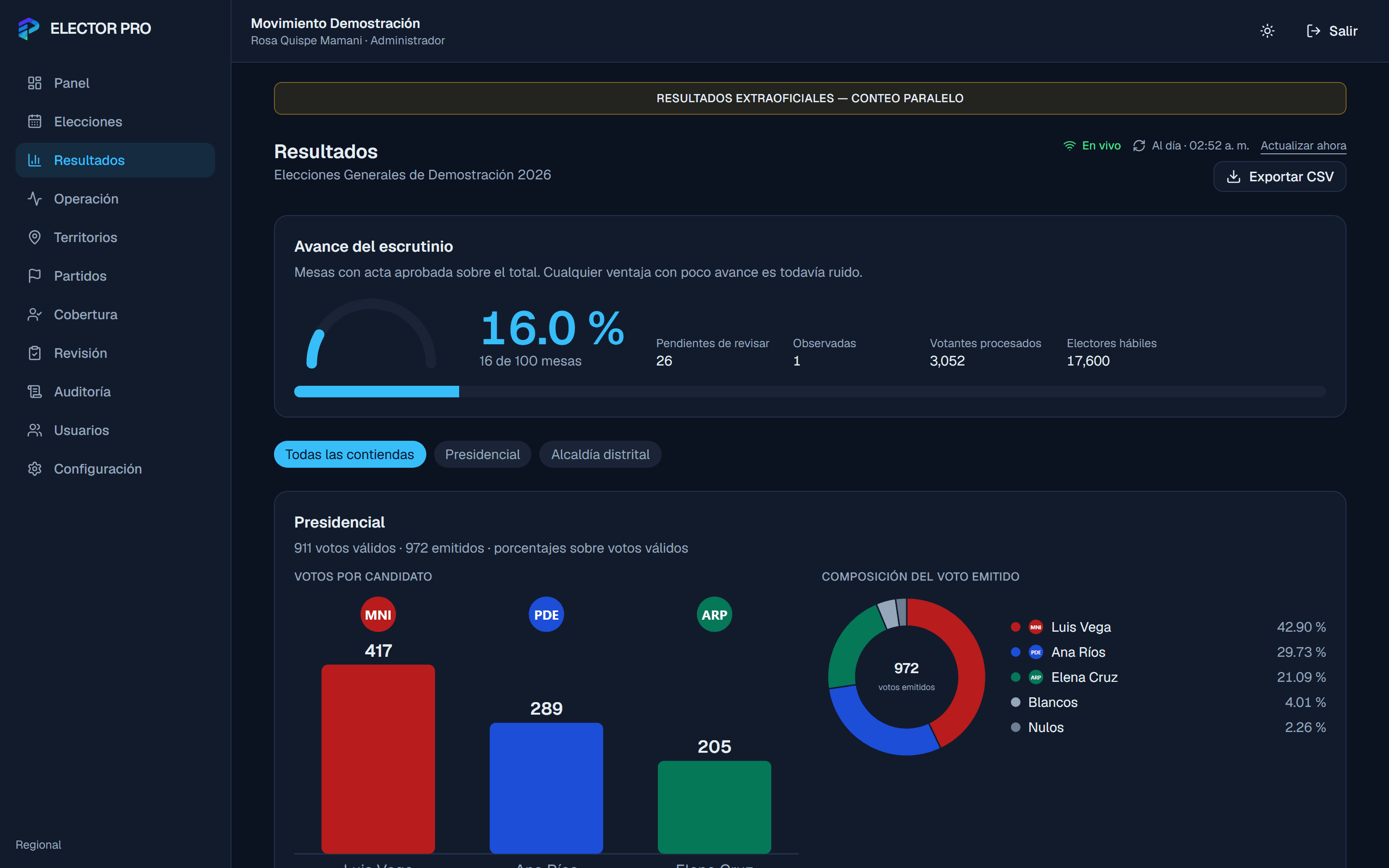Click the Usuarios people icon

[34, 430]
